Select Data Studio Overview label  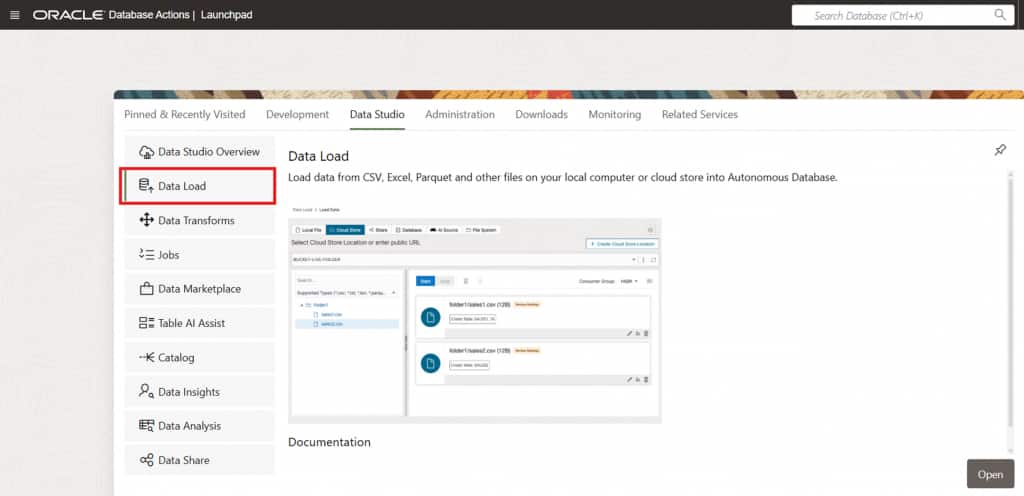pyautogui.click(x=209, y=151)
